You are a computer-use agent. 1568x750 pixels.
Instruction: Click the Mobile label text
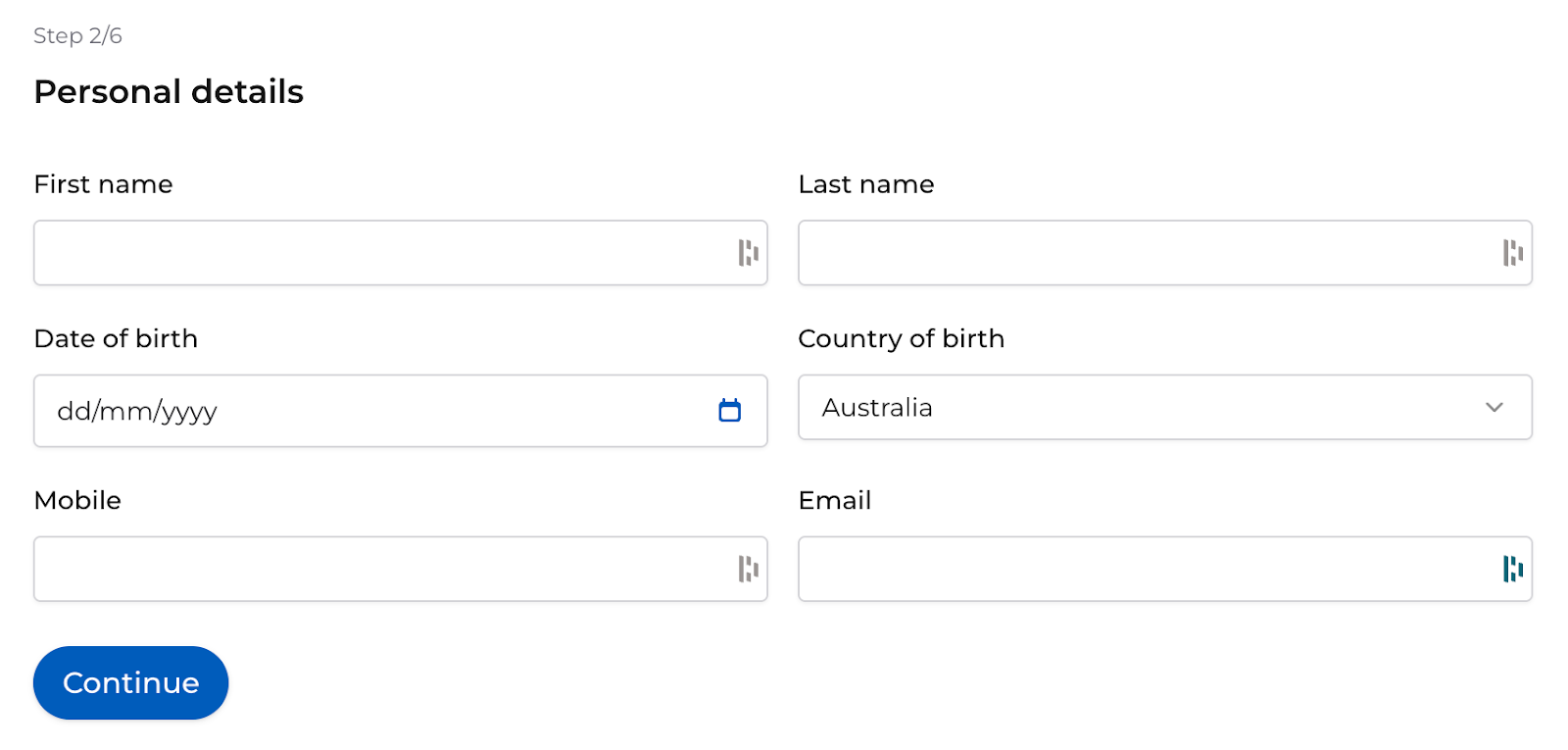pyautogui.click(x=77, y=500)
